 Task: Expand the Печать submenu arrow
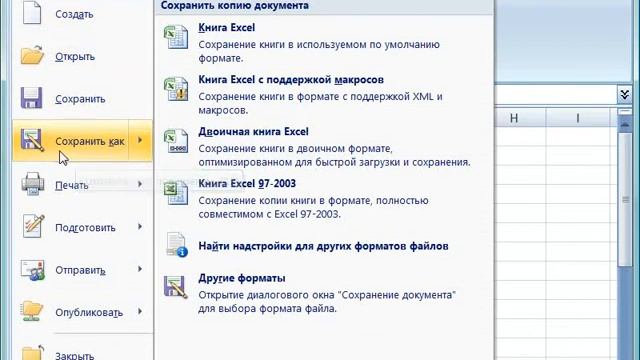[140, 184]
